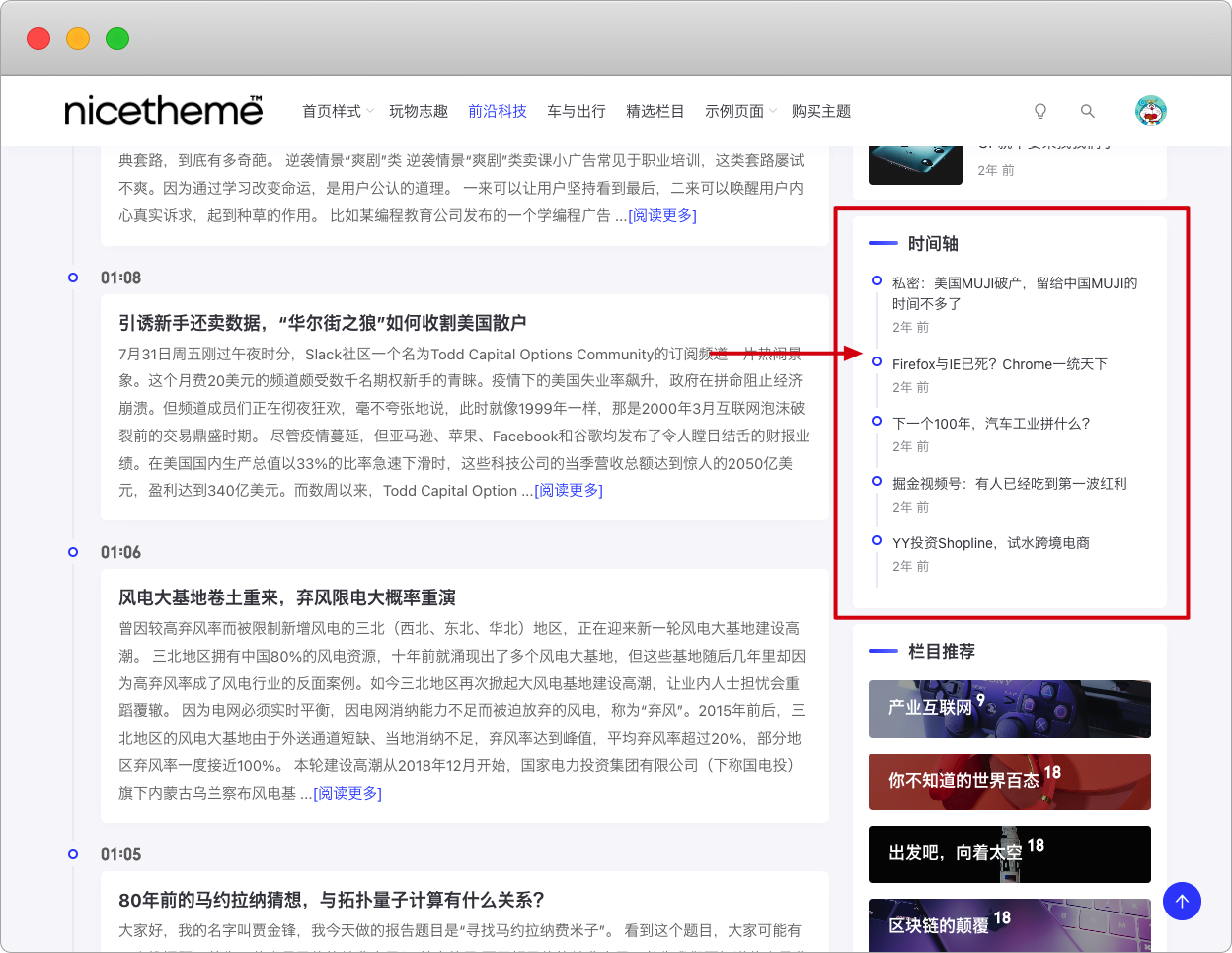Open the user avatar profile

(1151, 111)
